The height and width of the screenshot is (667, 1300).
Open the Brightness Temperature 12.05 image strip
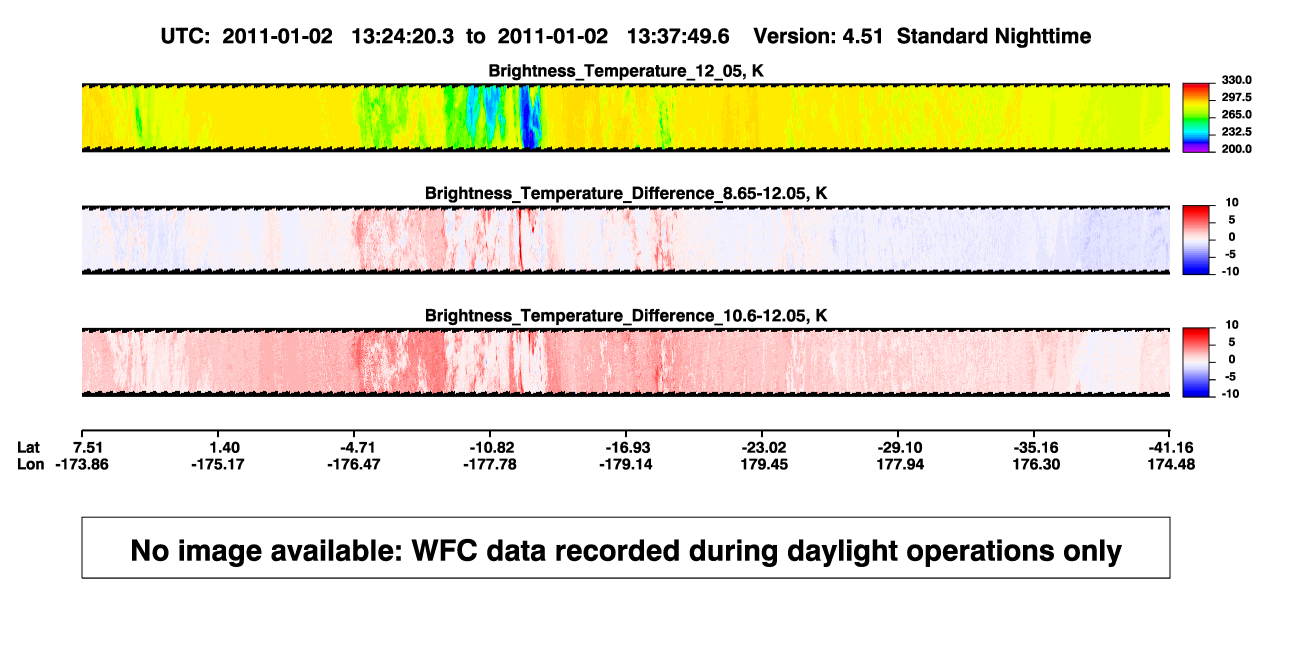[626, 118]
